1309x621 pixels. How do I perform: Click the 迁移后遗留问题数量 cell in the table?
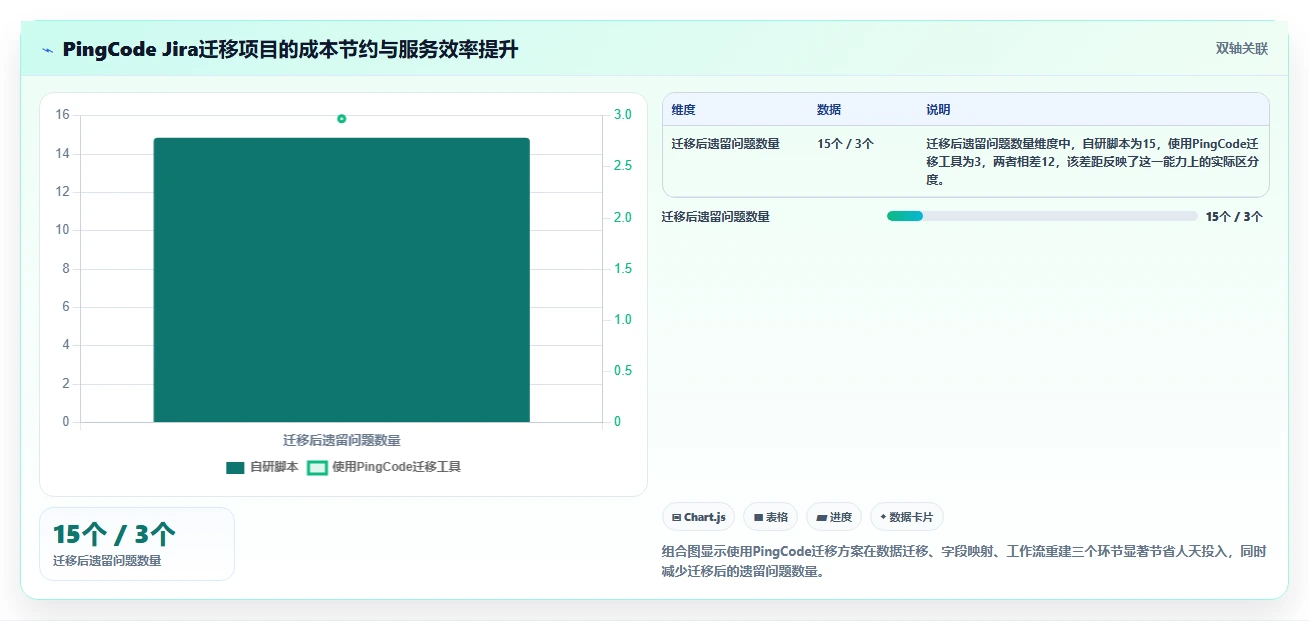pyautogui.click(x=726, y=144)
